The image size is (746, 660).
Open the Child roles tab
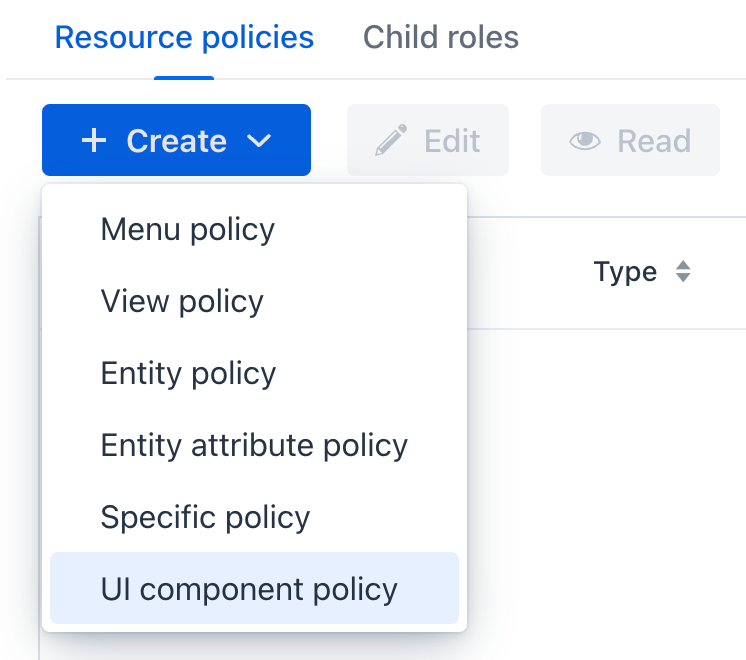440,38
